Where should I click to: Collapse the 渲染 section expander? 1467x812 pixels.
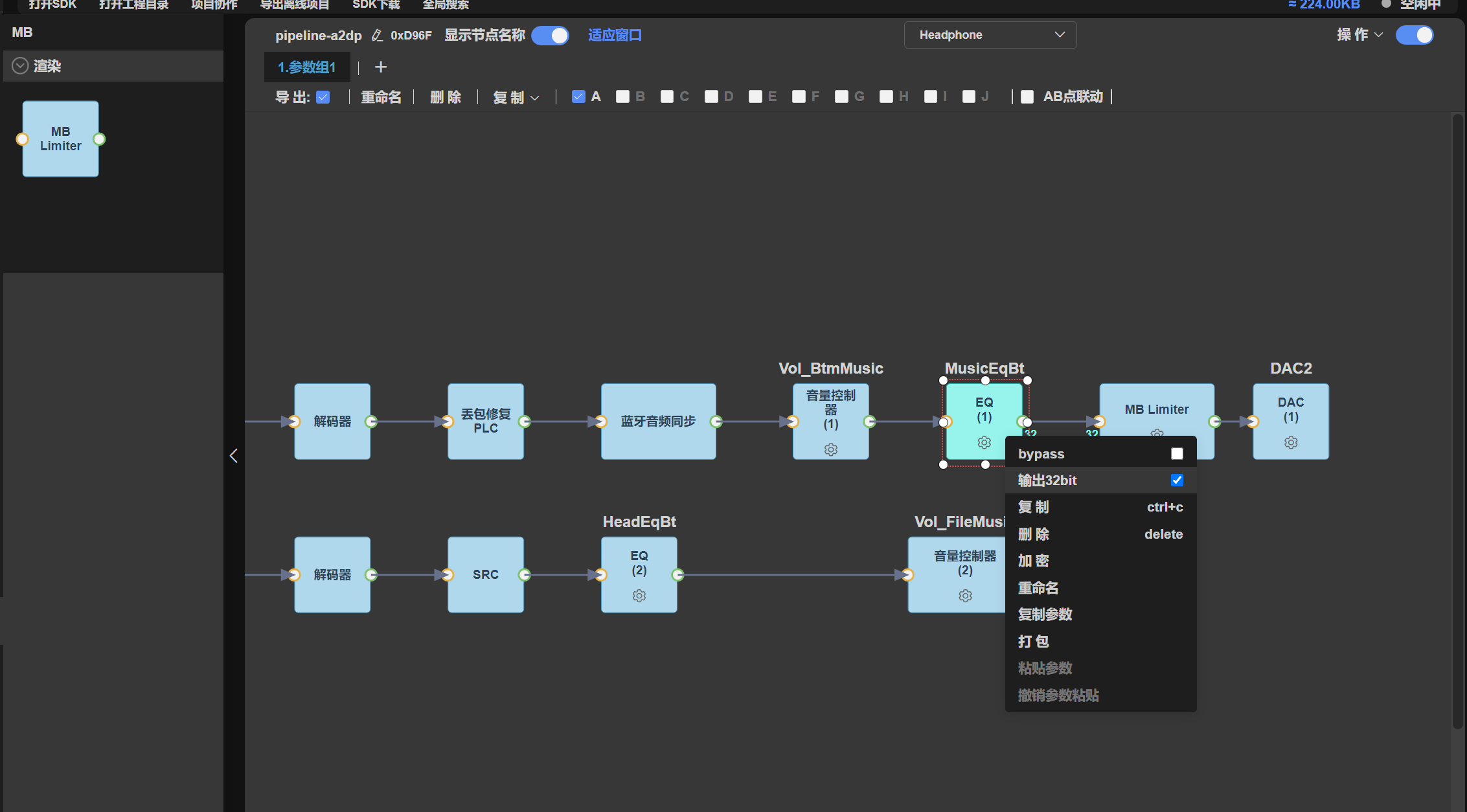(21, 65)
